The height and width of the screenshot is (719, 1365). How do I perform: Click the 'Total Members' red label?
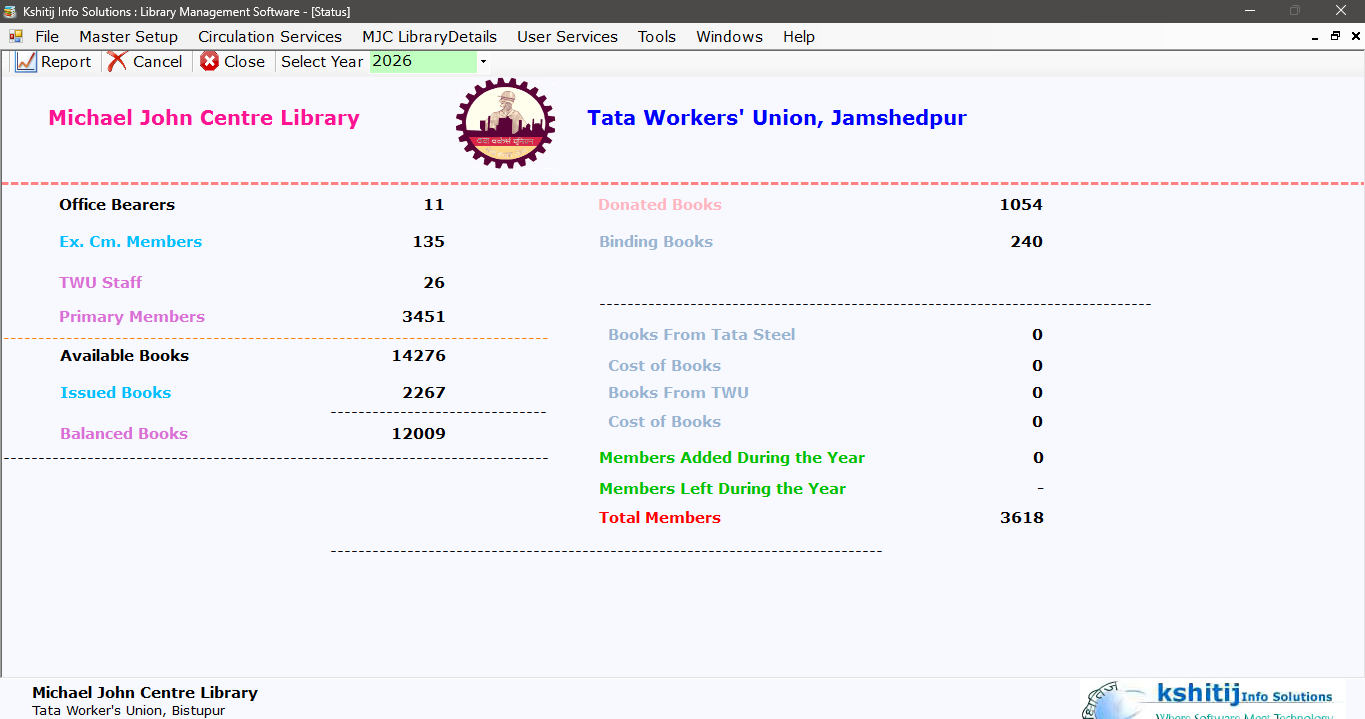click(x=660, y=518)
